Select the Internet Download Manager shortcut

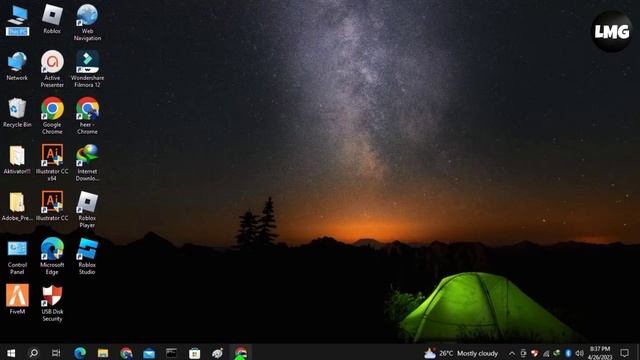[x=87, y=162]
